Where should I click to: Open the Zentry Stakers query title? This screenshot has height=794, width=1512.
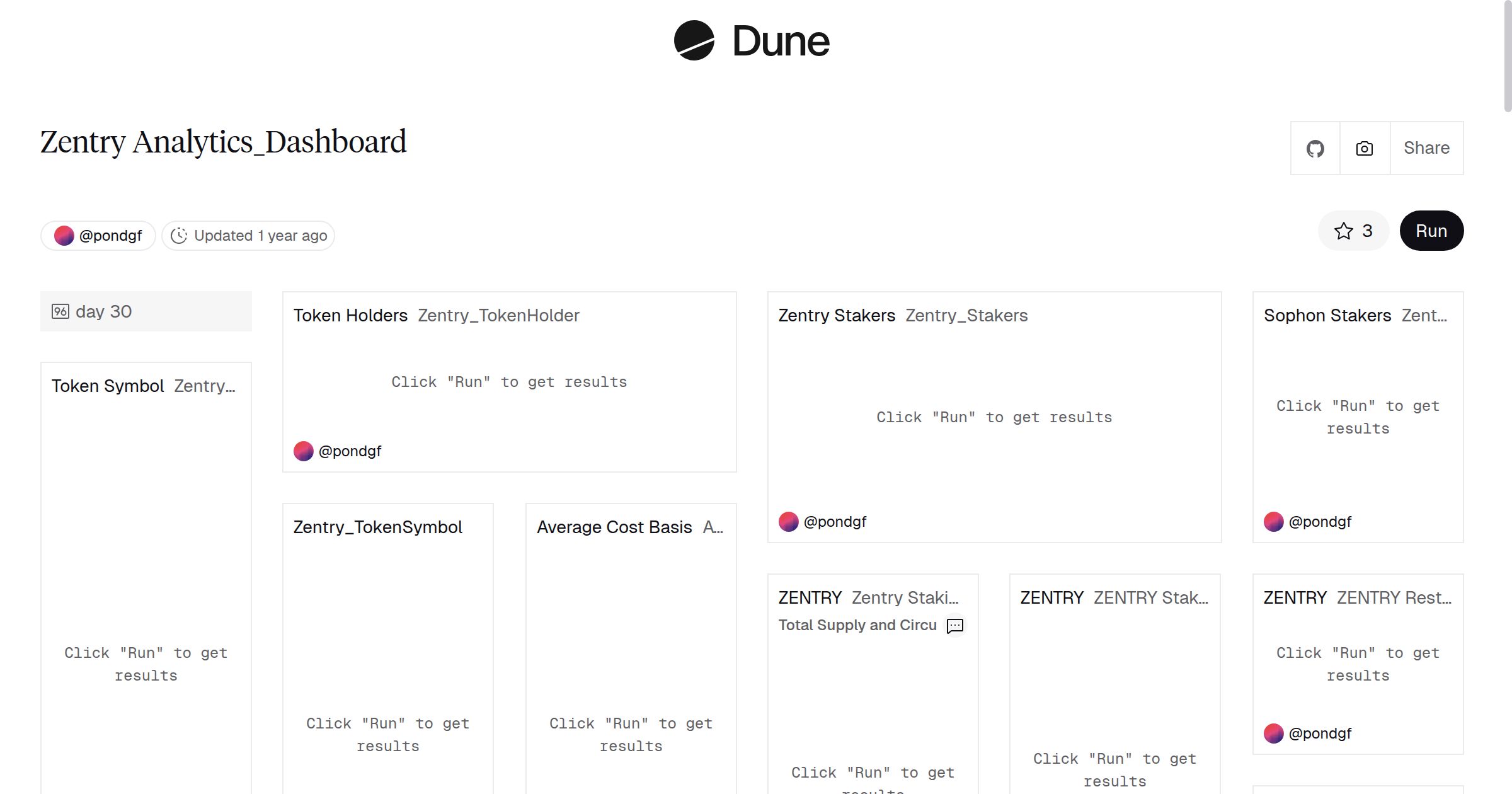[x=837, y=316]
